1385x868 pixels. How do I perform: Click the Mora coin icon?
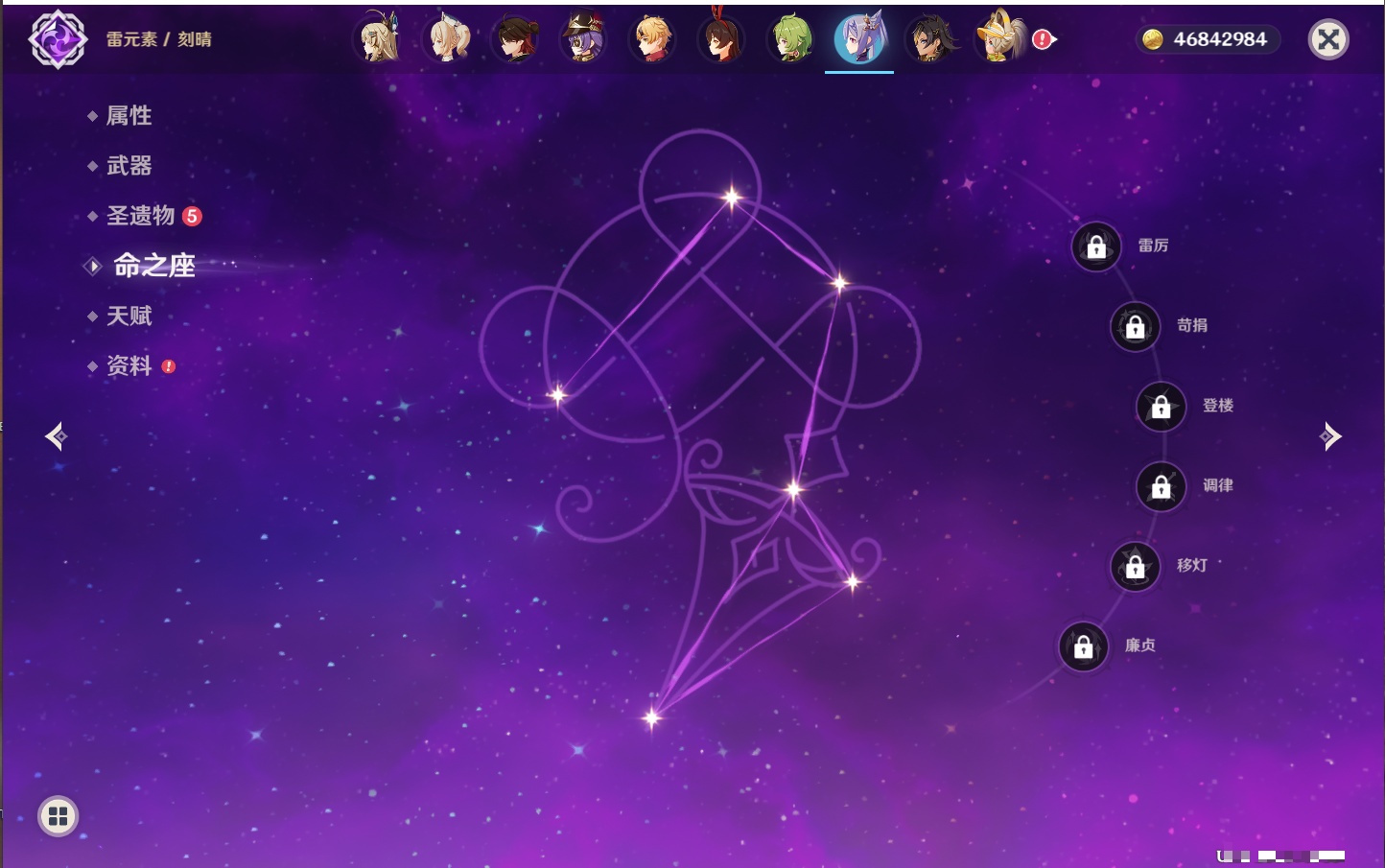(x=1152, y=39)
